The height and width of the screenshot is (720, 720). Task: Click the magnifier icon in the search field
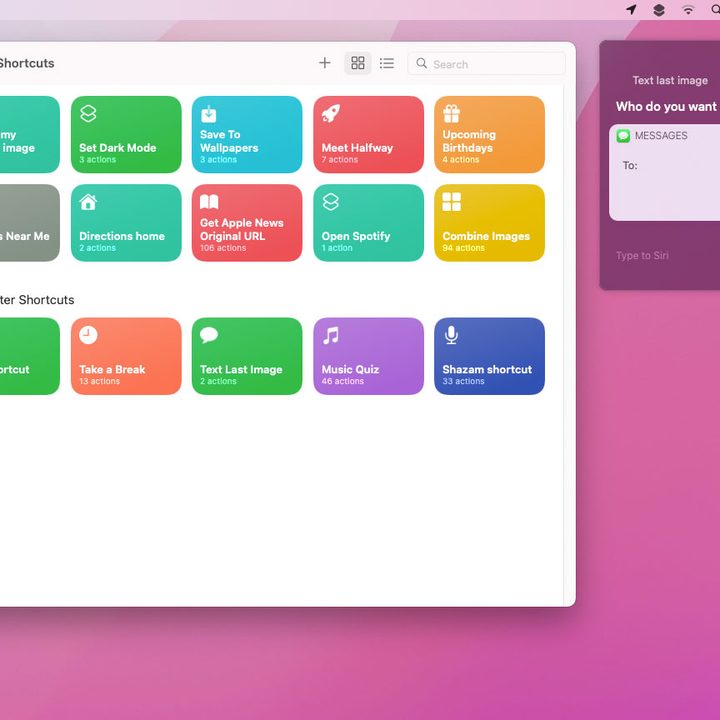tap(422, 63)
